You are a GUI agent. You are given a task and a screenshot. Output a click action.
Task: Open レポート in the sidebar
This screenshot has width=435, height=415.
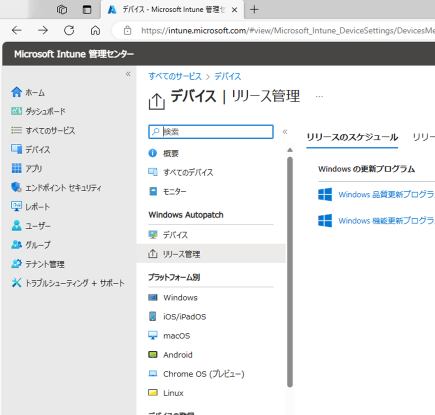[30, 207]
